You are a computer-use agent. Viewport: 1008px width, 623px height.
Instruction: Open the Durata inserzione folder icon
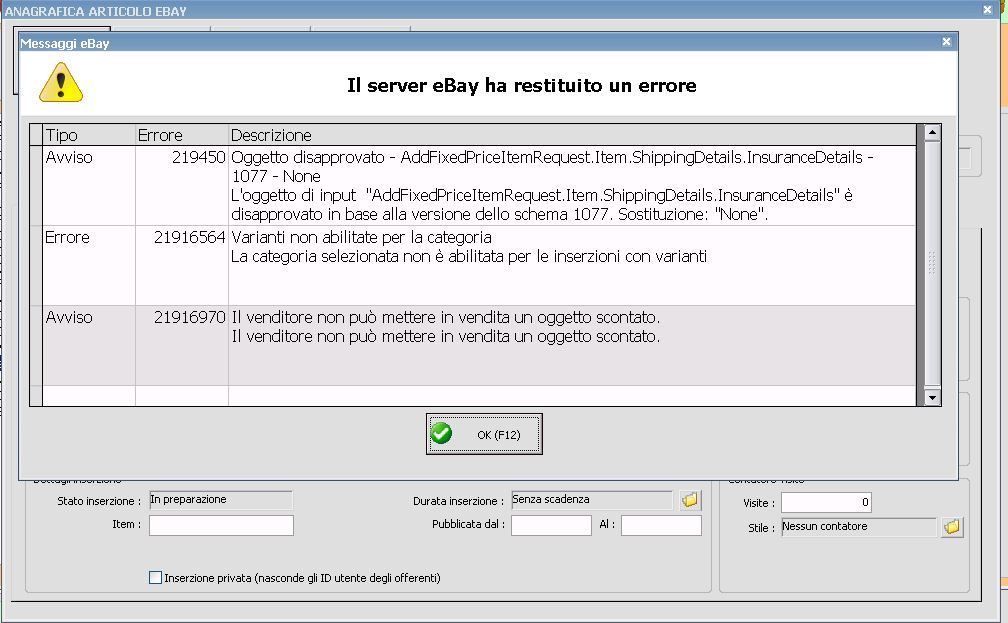(690, 500)
